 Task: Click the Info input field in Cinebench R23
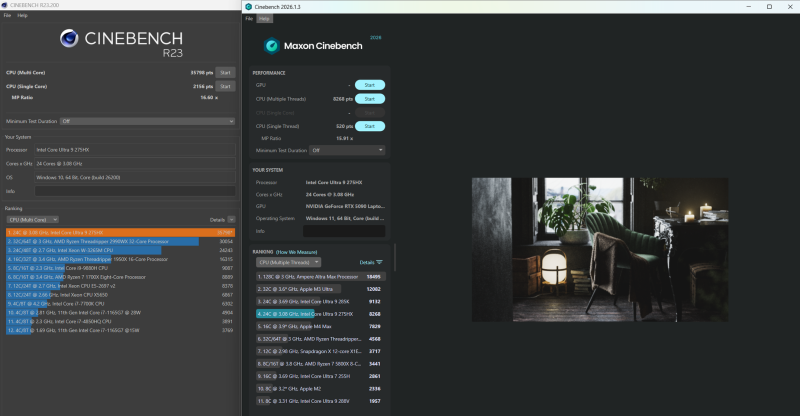(135, 191)
